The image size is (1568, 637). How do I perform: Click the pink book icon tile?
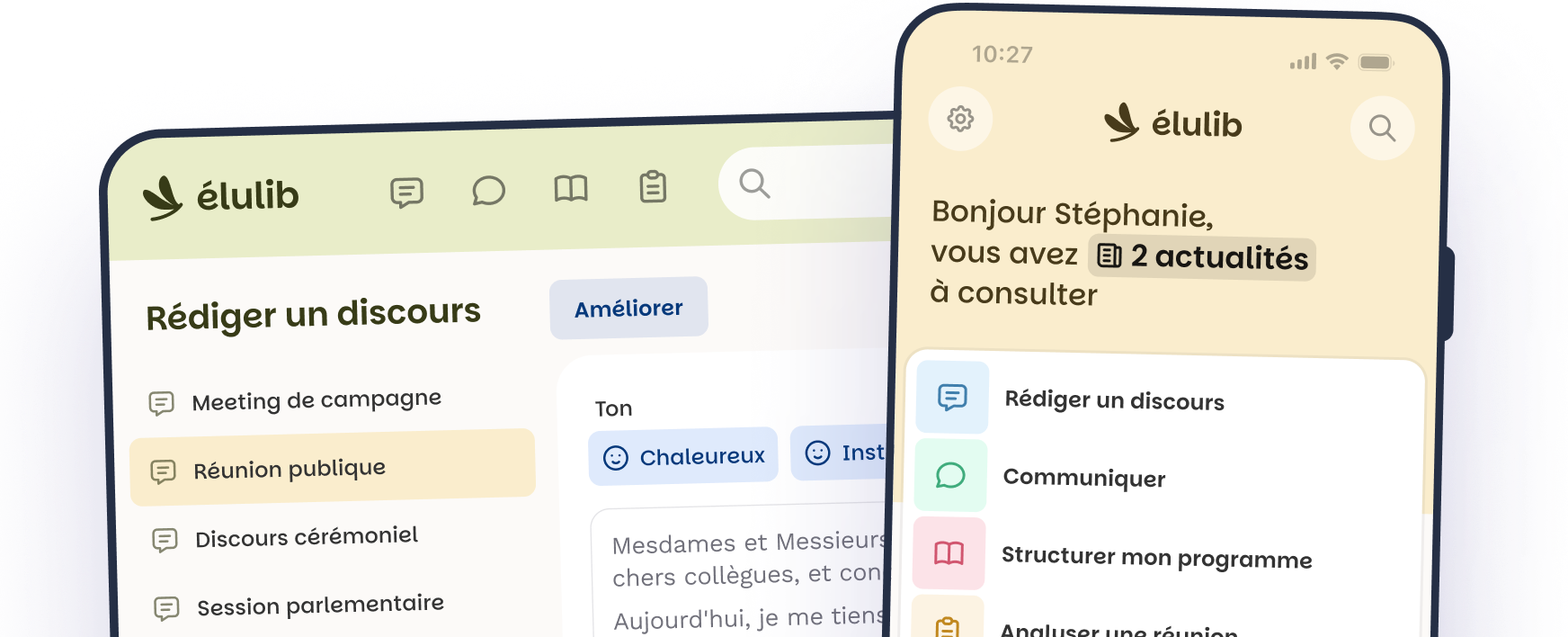click(x=949, y=553)
